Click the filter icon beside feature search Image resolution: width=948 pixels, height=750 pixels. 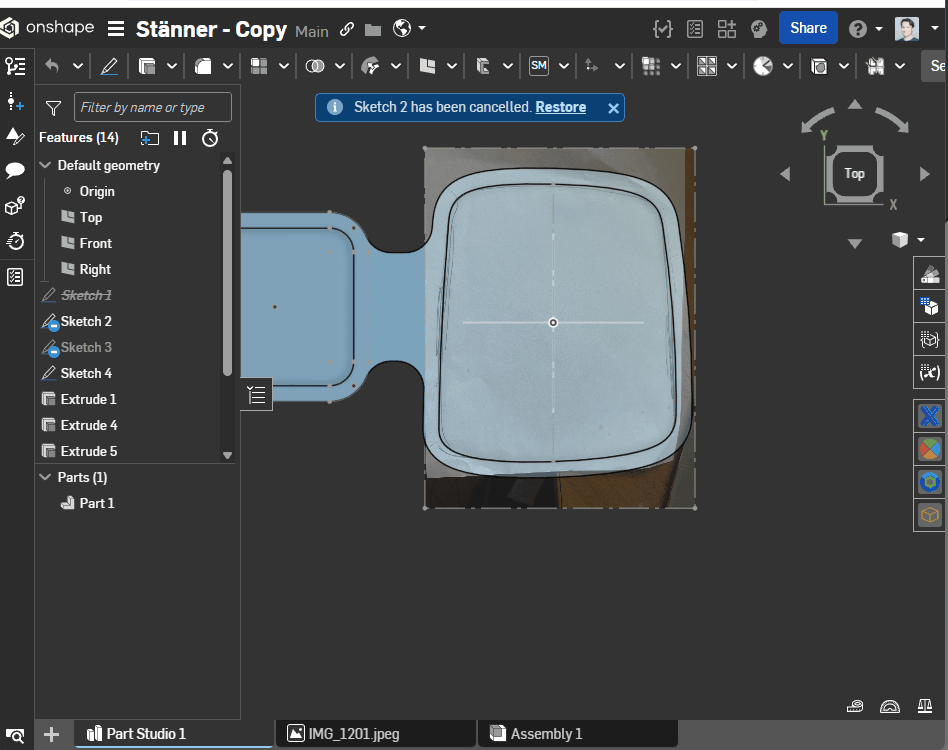tap(54, 107)
